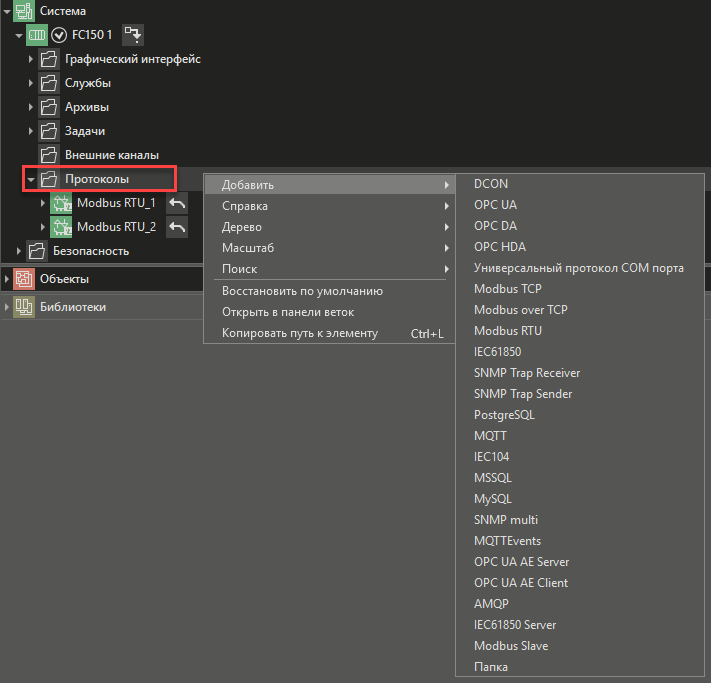Select the MQTT entry
The image size is (711, 683).
click(x=580, y=436)
